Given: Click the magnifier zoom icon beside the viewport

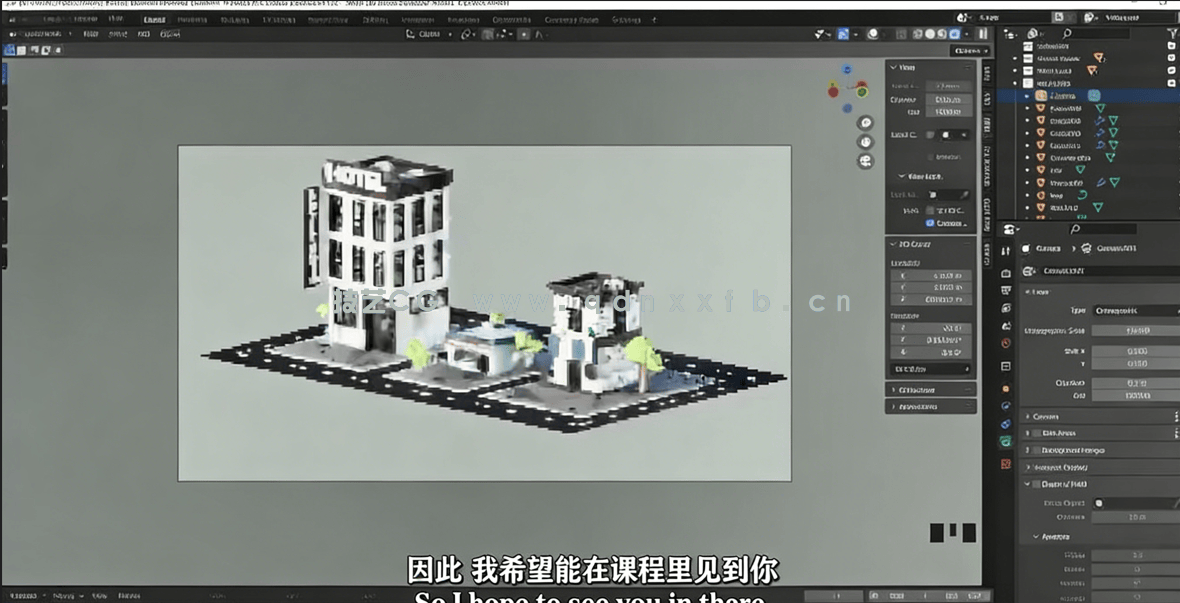Looking at the screenshot, I should coord(865,122).
